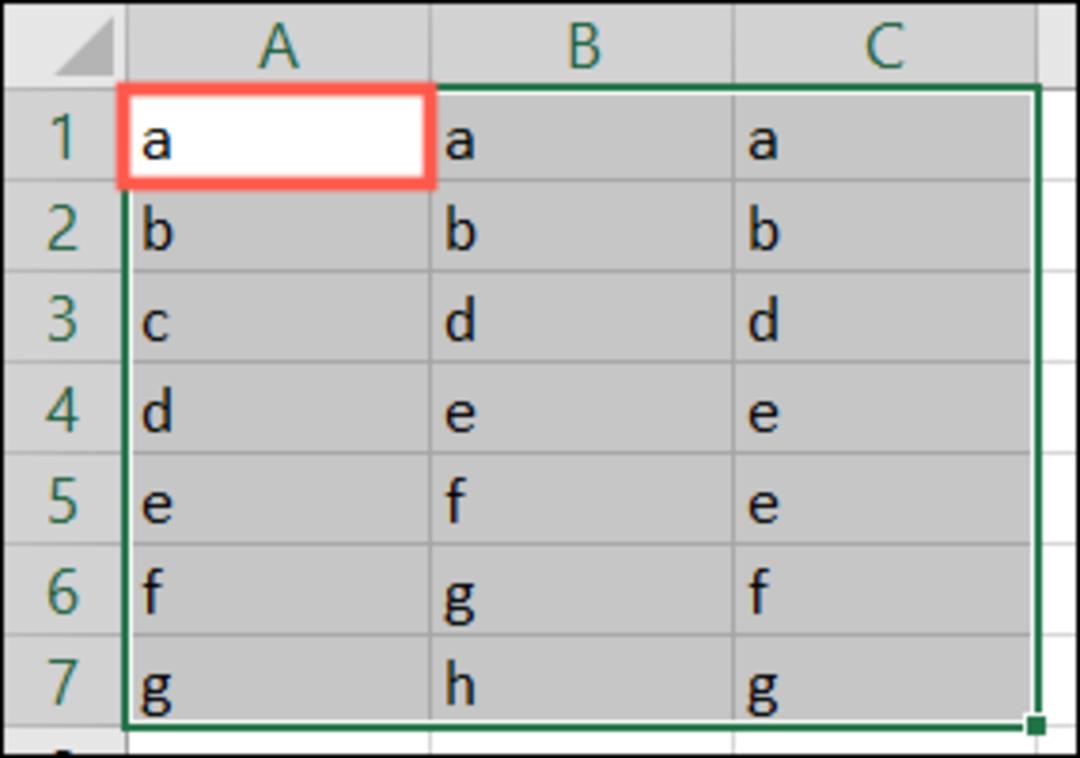
Task: Select cell B6 containing 'g'
Action: coord(581,590)
